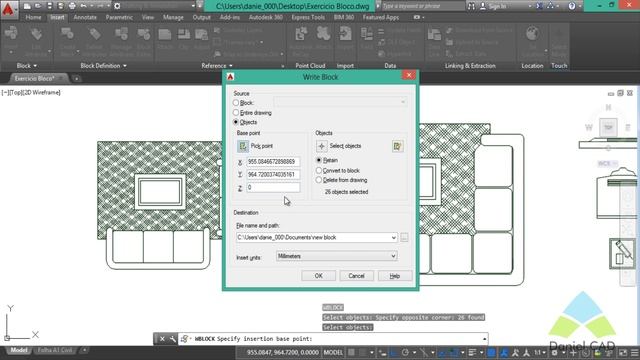640x360 pixels.
Task: Open the Sign In dropdown
Action: [x=530, y=6]
